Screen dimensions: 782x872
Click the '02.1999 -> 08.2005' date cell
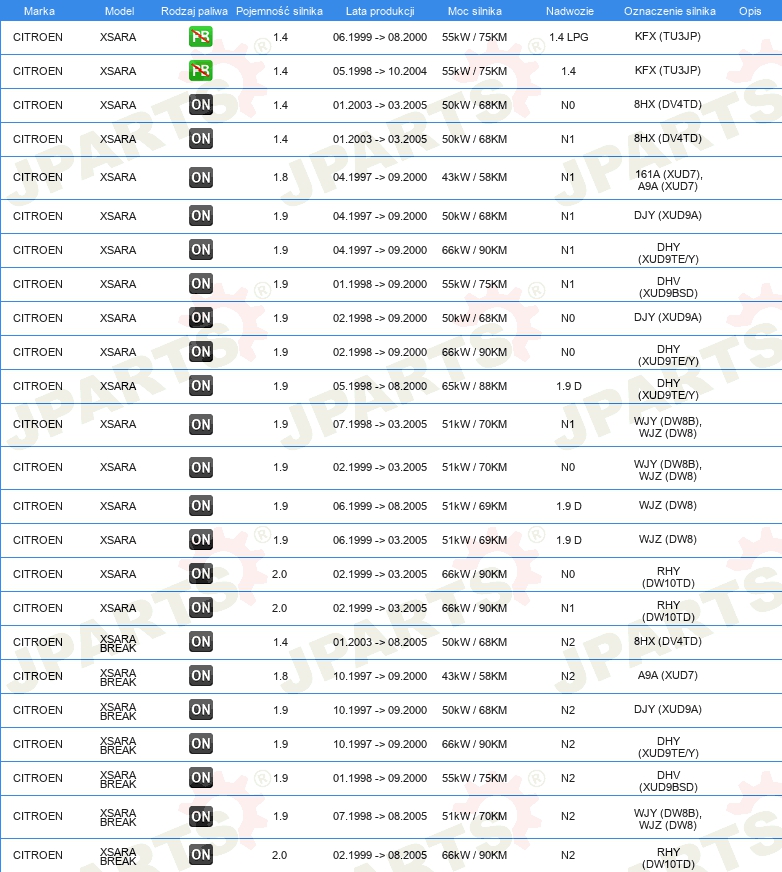point(380,855)
